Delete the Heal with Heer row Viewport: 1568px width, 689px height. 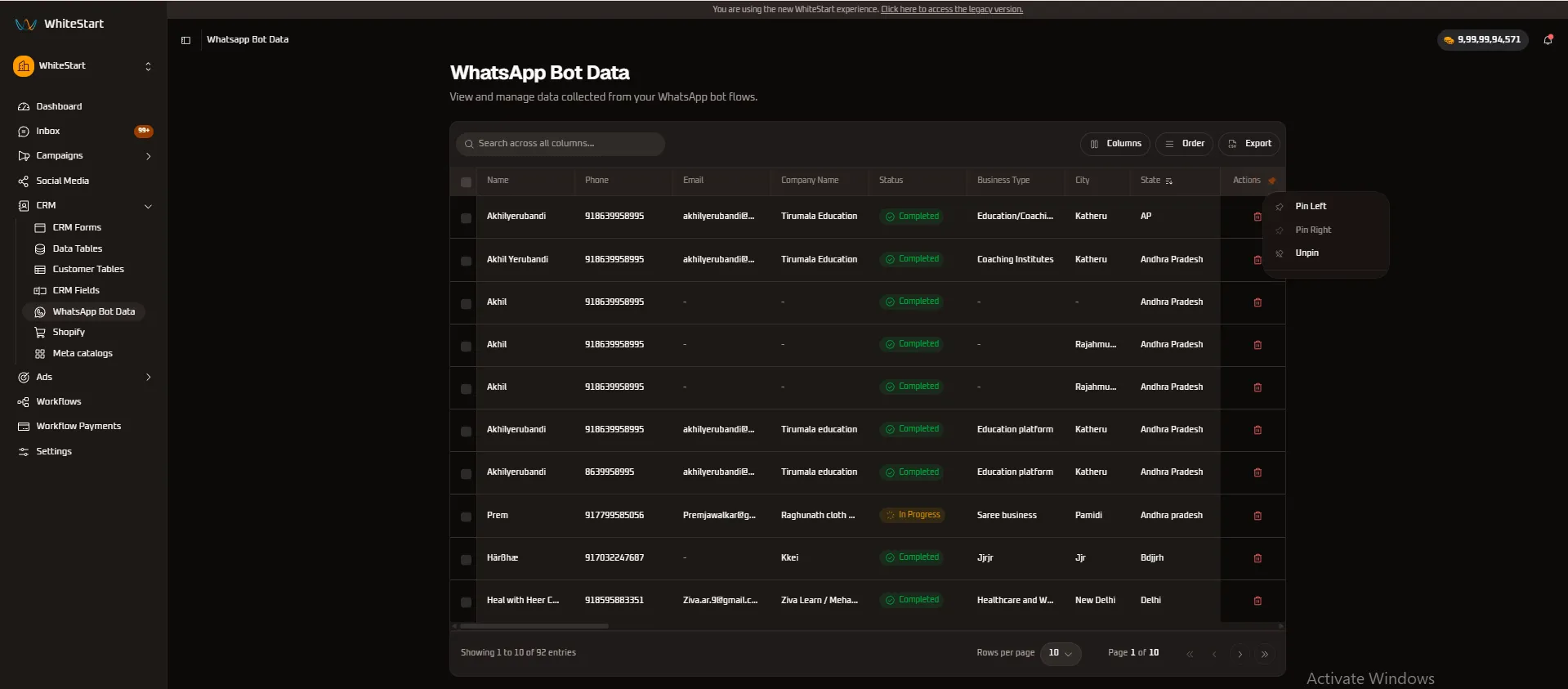(x=1258, y=601)
